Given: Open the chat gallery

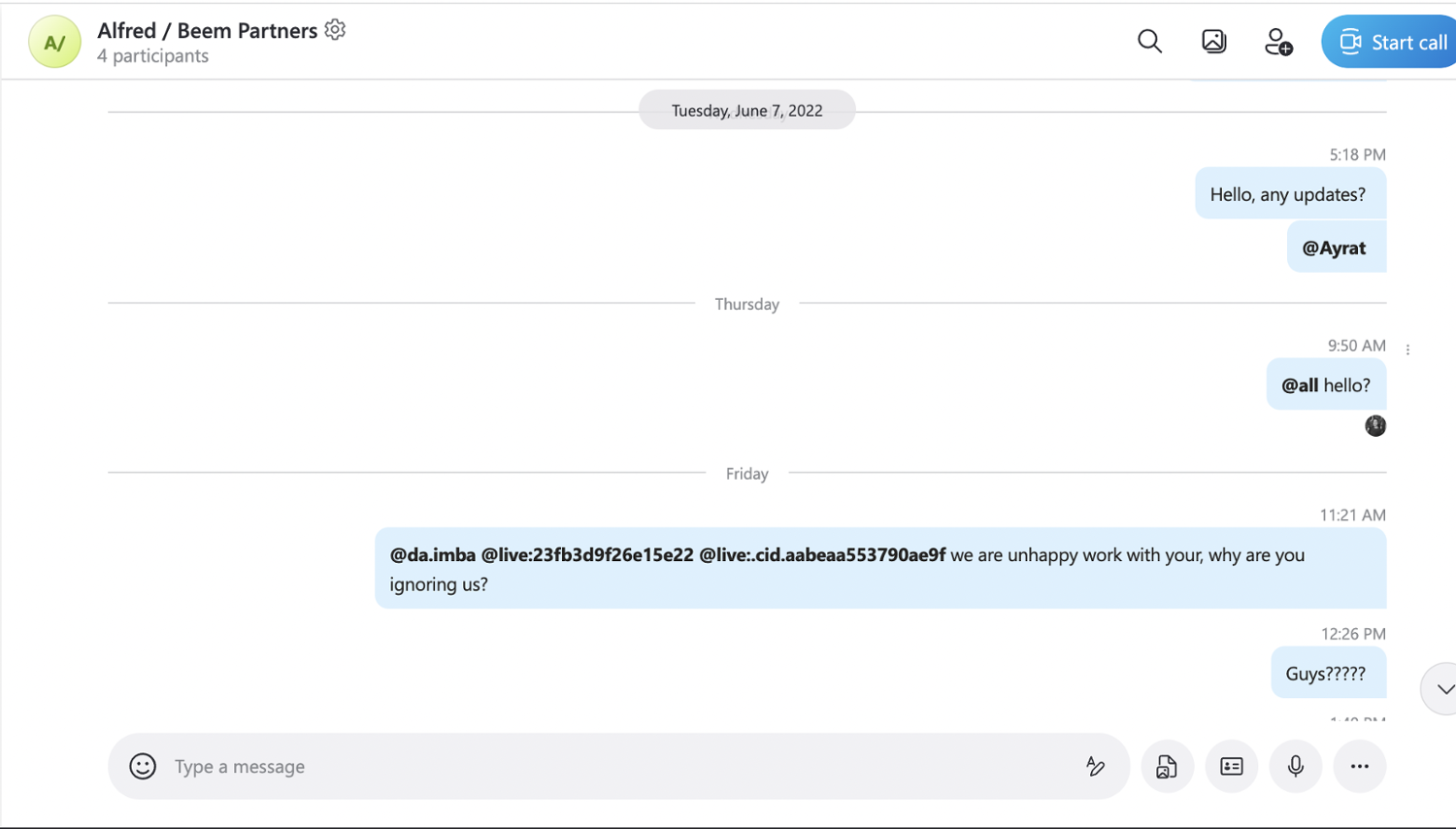Looking at the screenshot, I should 1213,41.
